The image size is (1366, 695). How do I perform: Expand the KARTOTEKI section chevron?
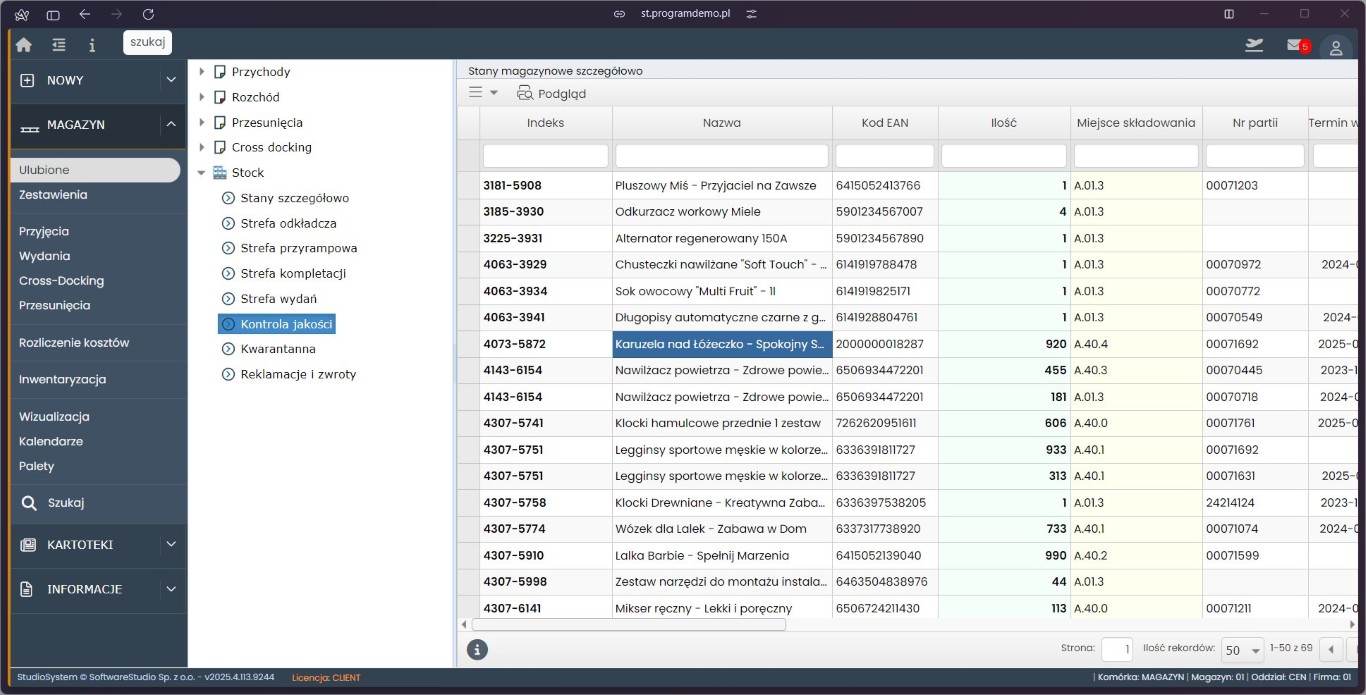point(171,545)
